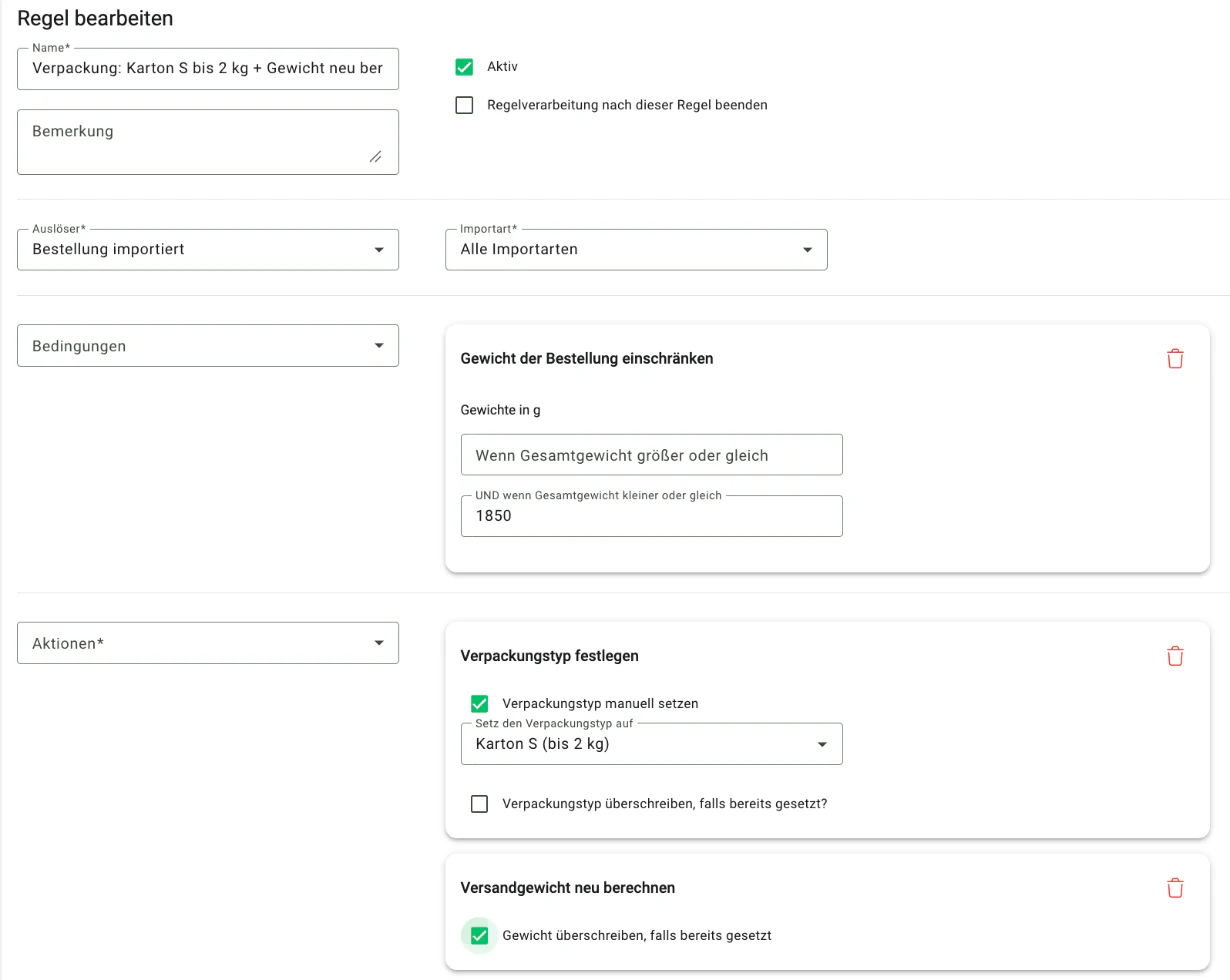The image size is (1230, 980).
Task: Uncheck the Aktiv checkbox
Action: click(464, 67)
